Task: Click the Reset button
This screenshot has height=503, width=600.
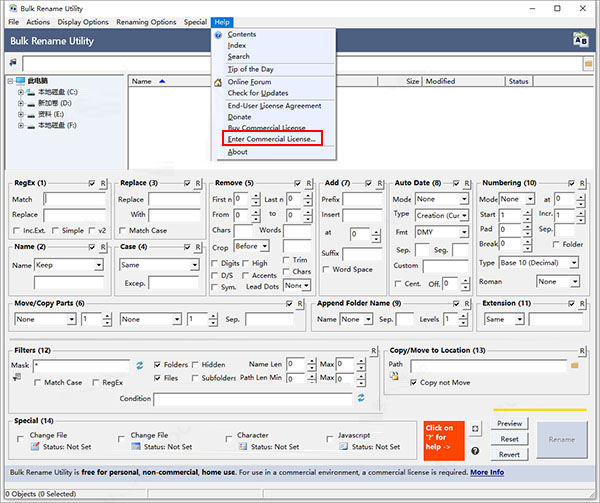Action: (x=509, y=439)
